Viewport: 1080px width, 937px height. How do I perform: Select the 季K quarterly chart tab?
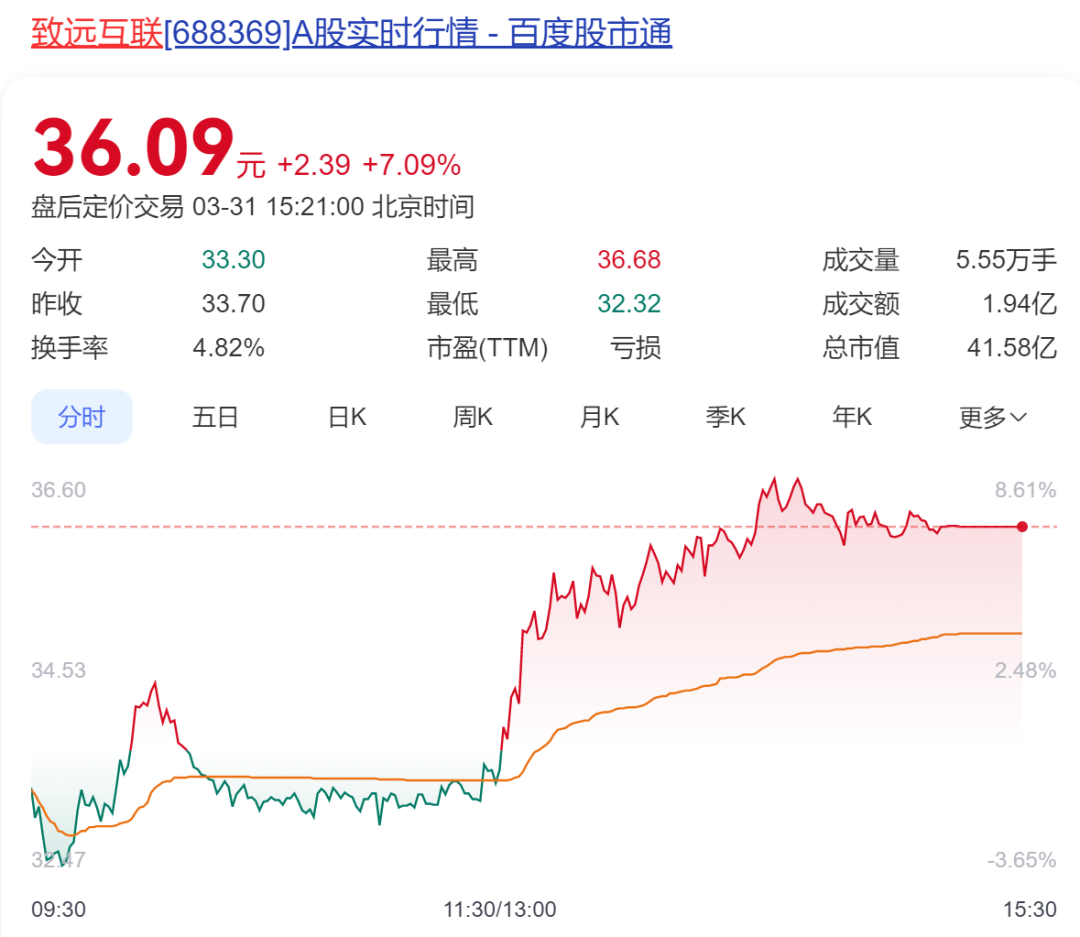725,417
